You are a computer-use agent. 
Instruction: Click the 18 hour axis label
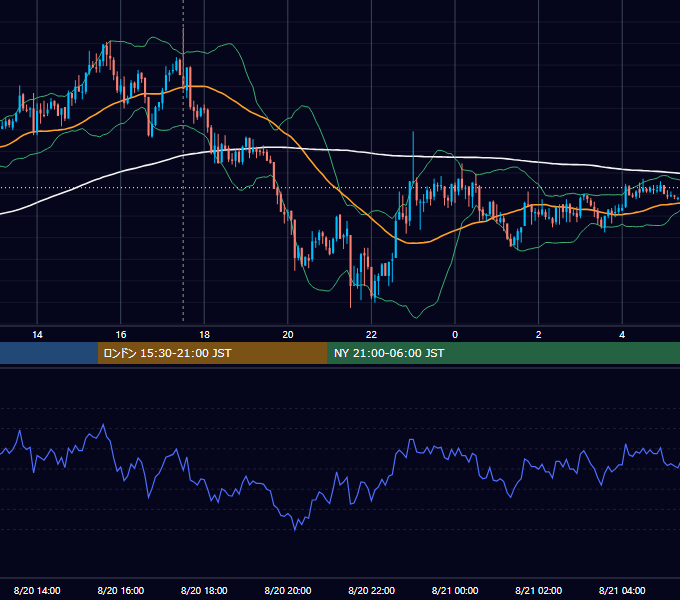[204, 335]
